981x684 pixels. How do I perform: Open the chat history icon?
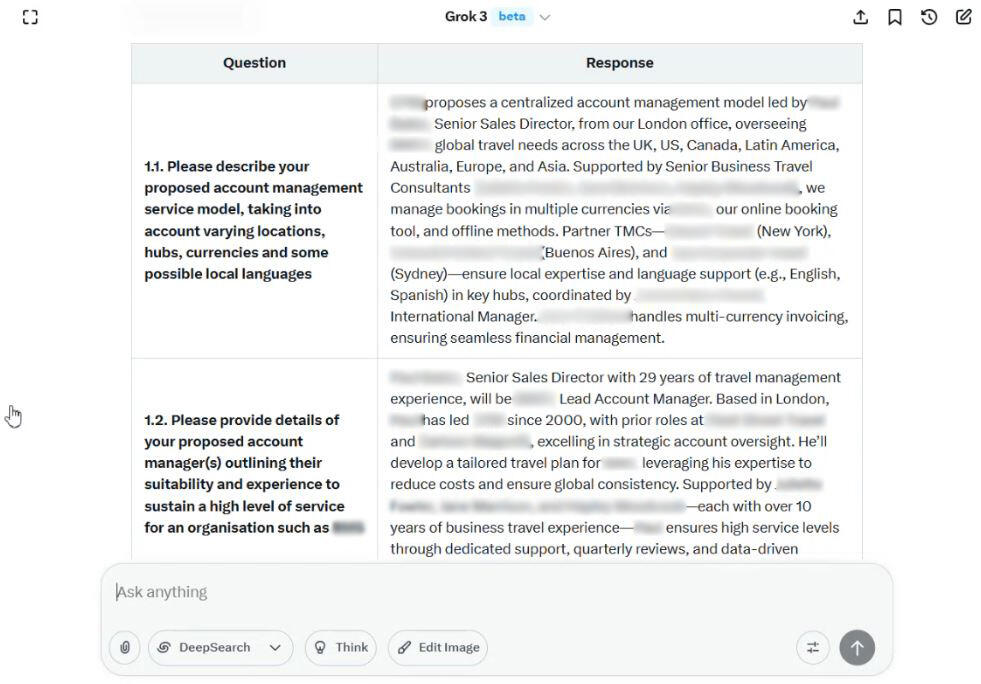pyautogui.click(x=928, y=17)
